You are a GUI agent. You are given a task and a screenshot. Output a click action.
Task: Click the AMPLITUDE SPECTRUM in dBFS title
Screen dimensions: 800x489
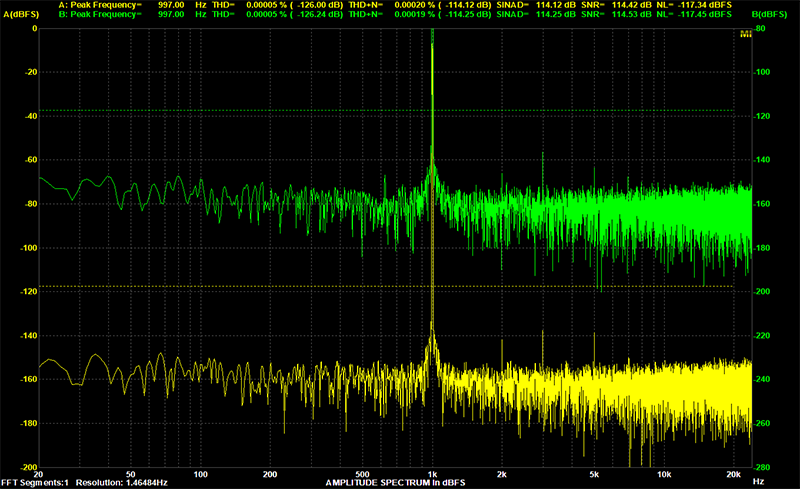pos(395,482)
